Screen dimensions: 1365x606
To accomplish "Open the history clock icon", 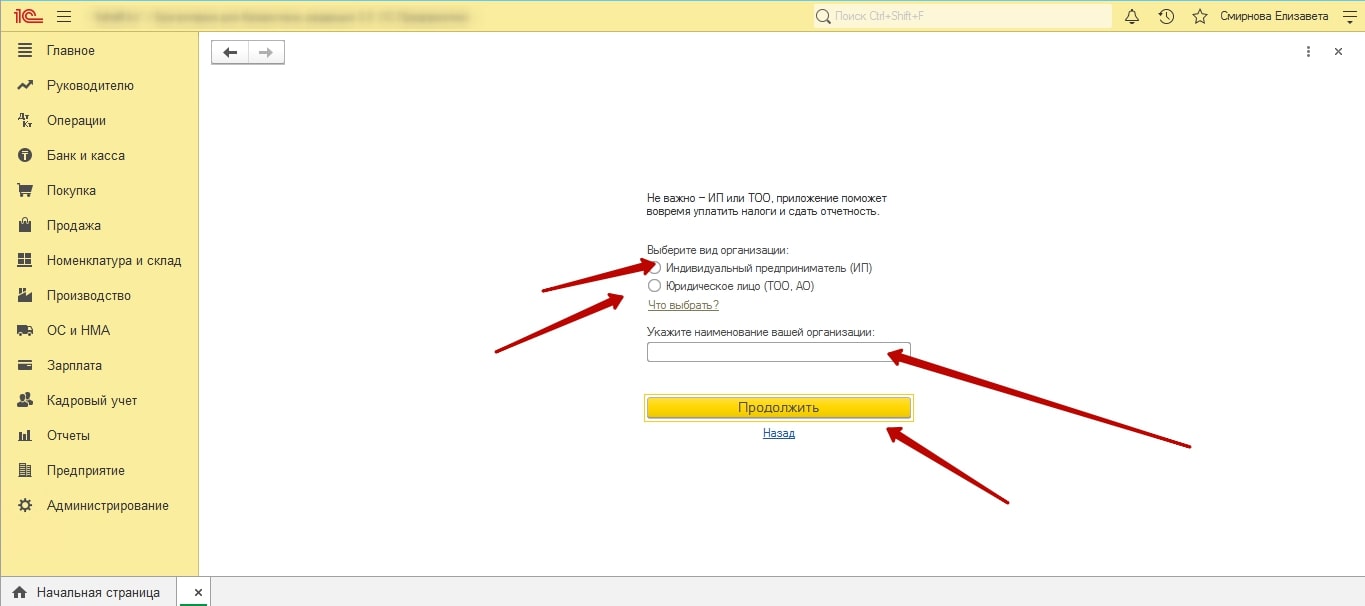I will (x=1166, y=16).
